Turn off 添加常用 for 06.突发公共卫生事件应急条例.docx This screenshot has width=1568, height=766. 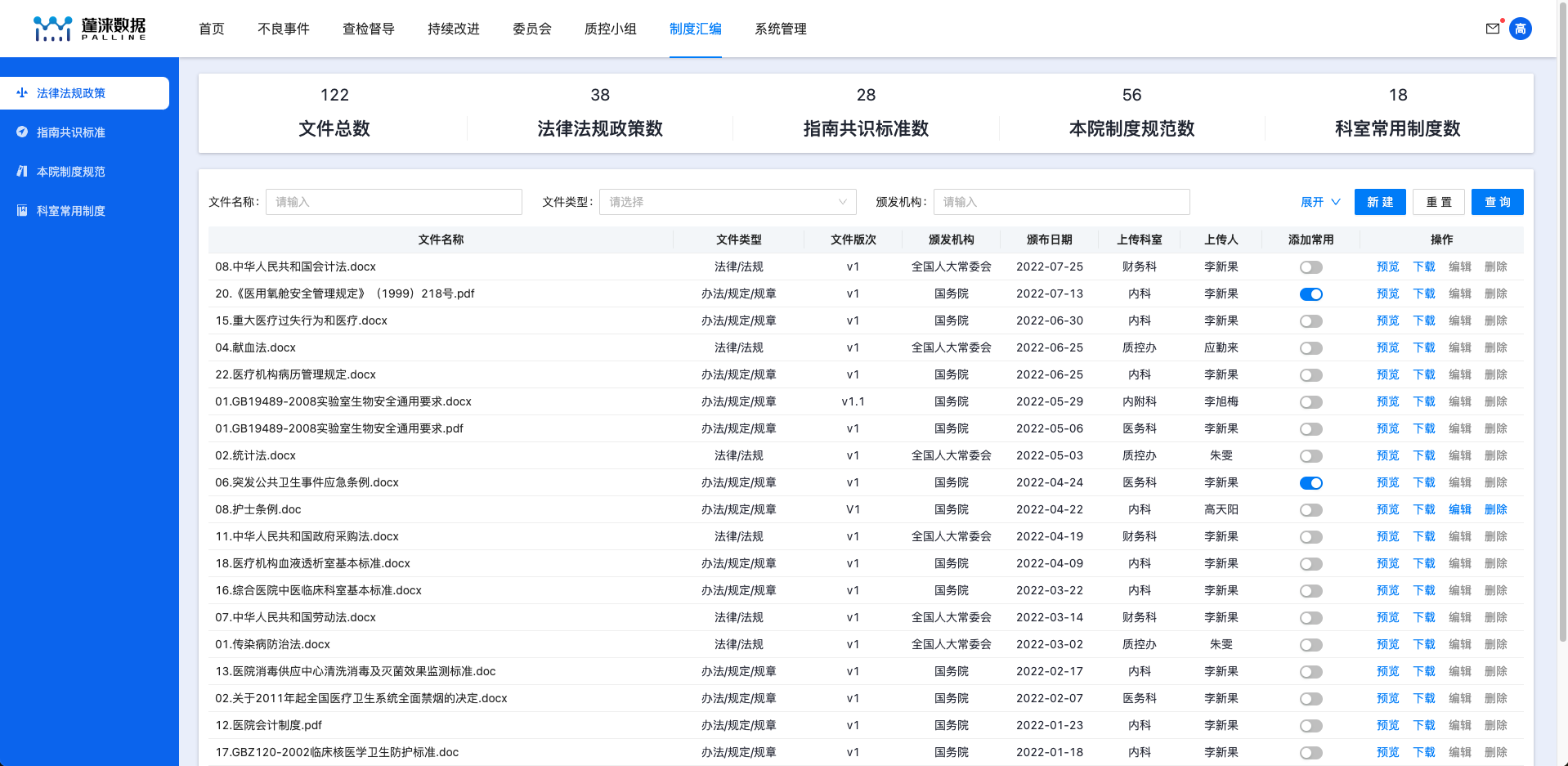[1311, 483]
